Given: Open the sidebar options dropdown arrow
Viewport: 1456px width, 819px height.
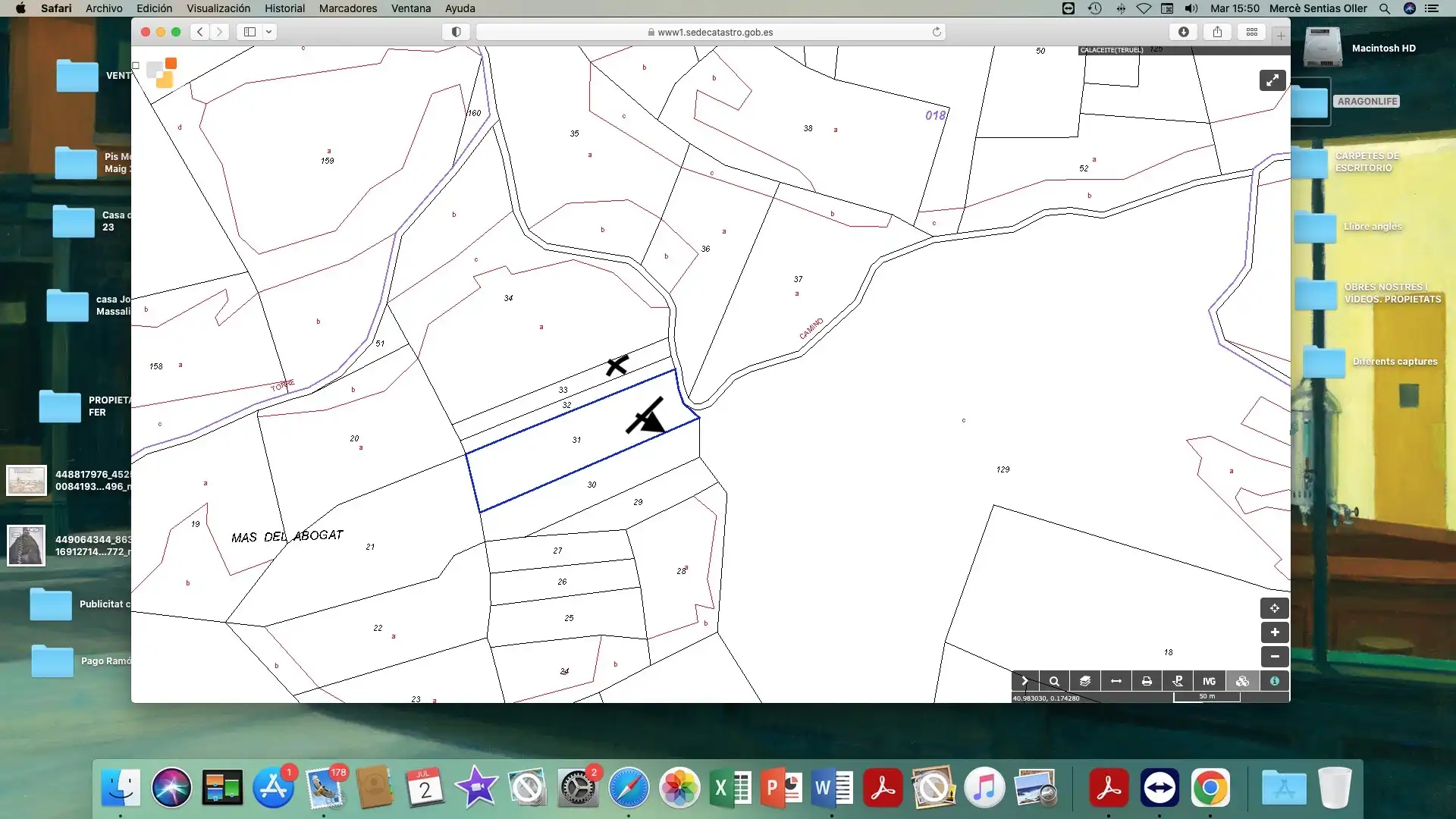Looking at the screenshot, I should pos(268,32).
